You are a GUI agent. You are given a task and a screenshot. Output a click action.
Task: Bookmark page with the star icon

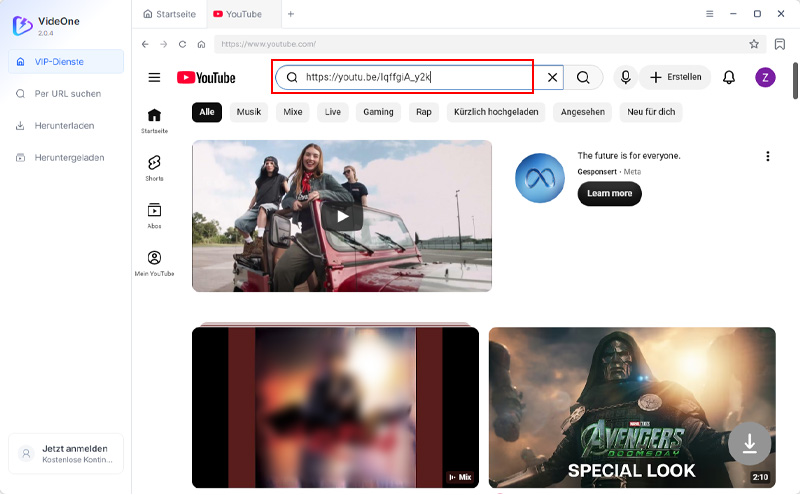[x=754, y=44]
